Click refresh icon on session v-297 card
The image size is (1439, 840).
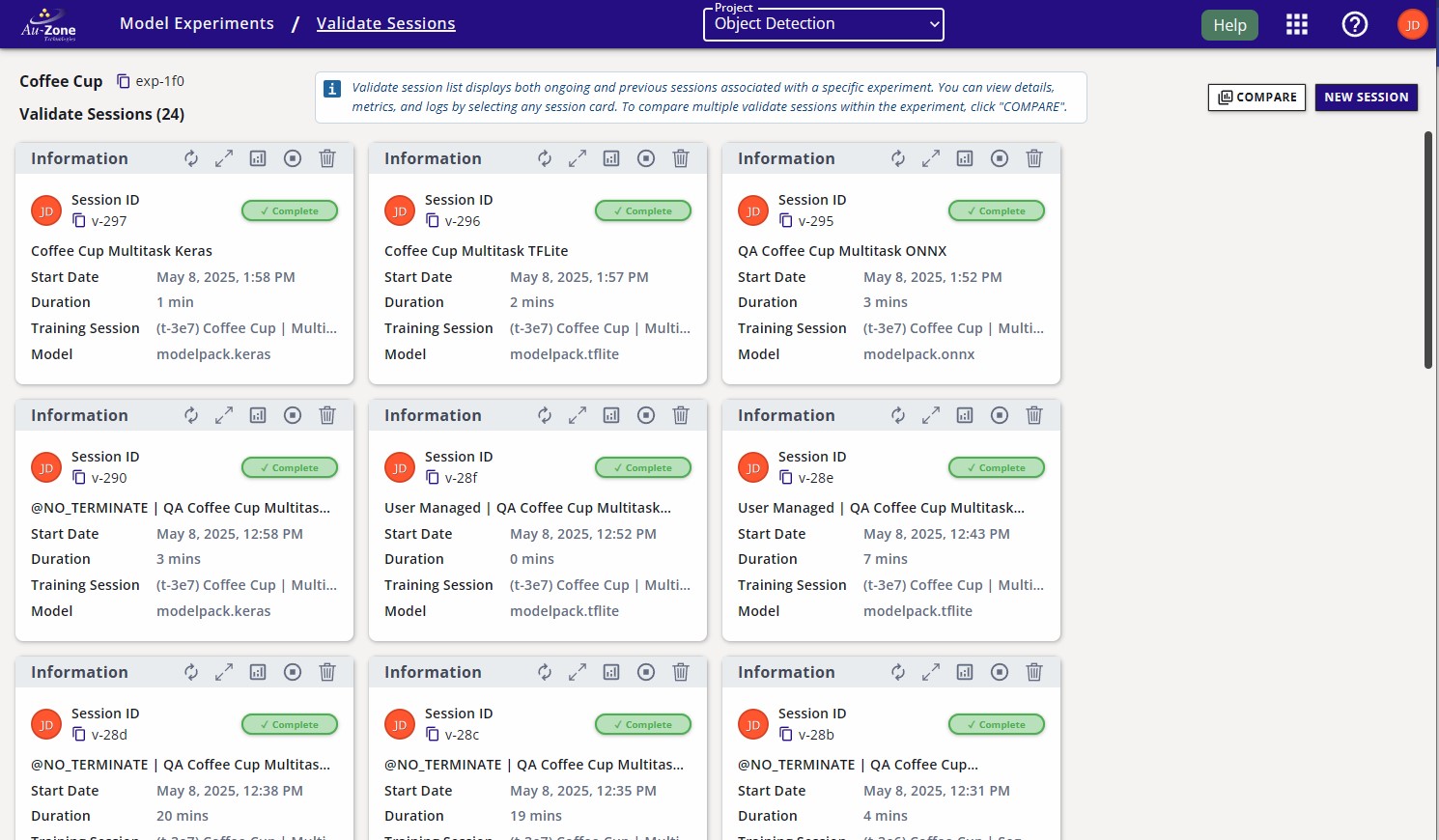tap(191, 158)
